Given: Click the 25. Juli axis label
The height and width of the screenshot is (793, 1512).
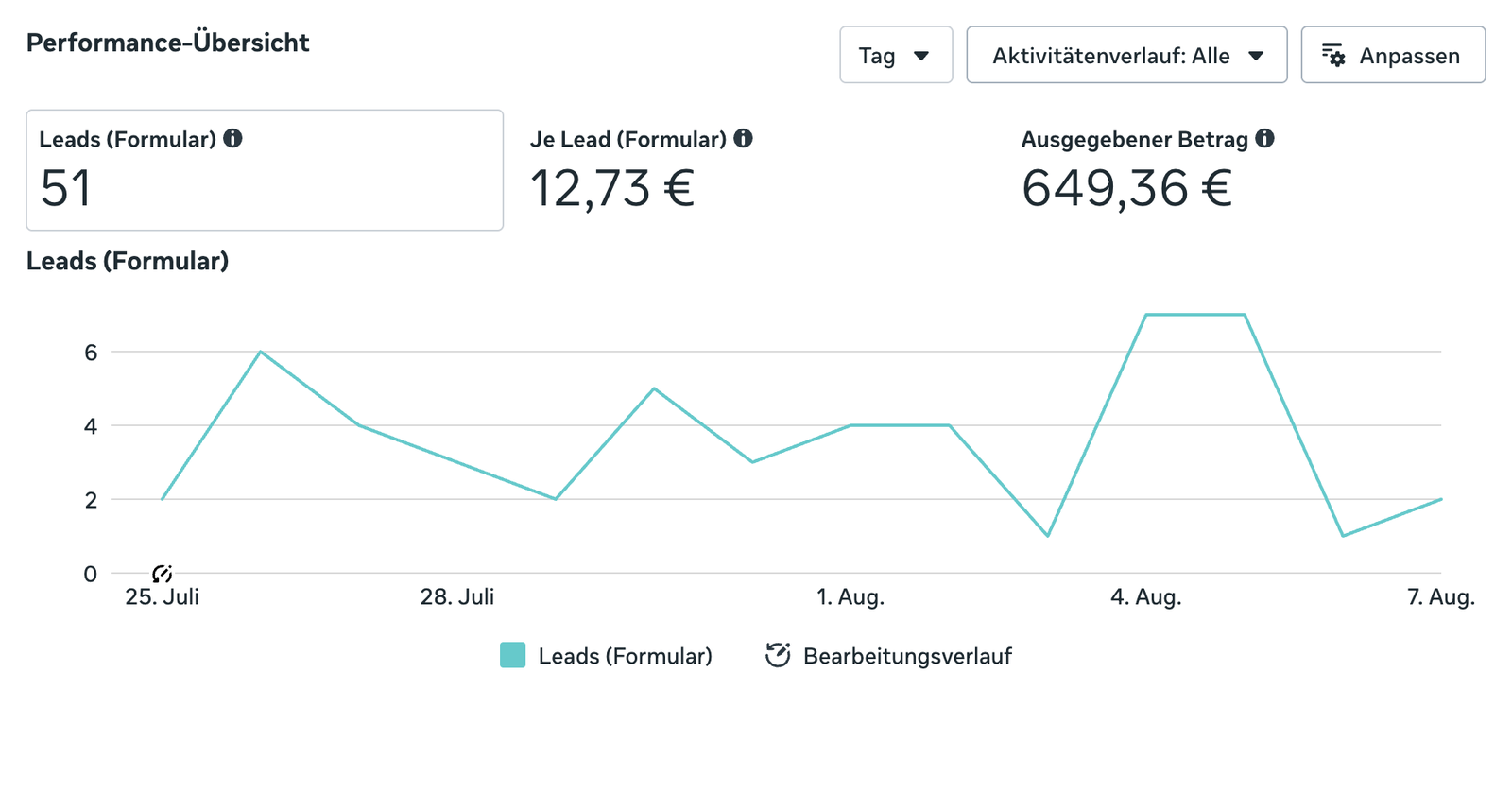Looking at the screenshot, I should click(x=163, y=597).
